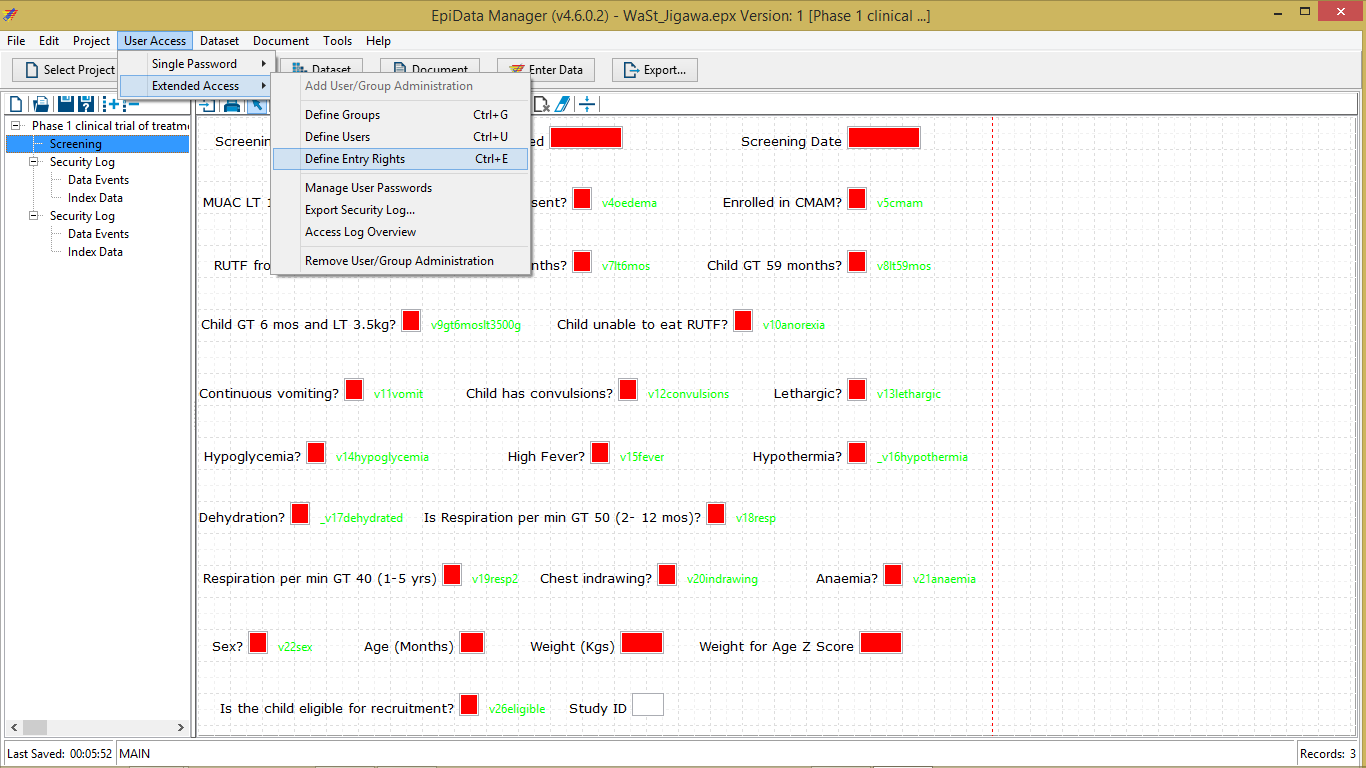Click the Enter Data button
The height and width of the screenshot is (768, 1366).
click(546, 70)
